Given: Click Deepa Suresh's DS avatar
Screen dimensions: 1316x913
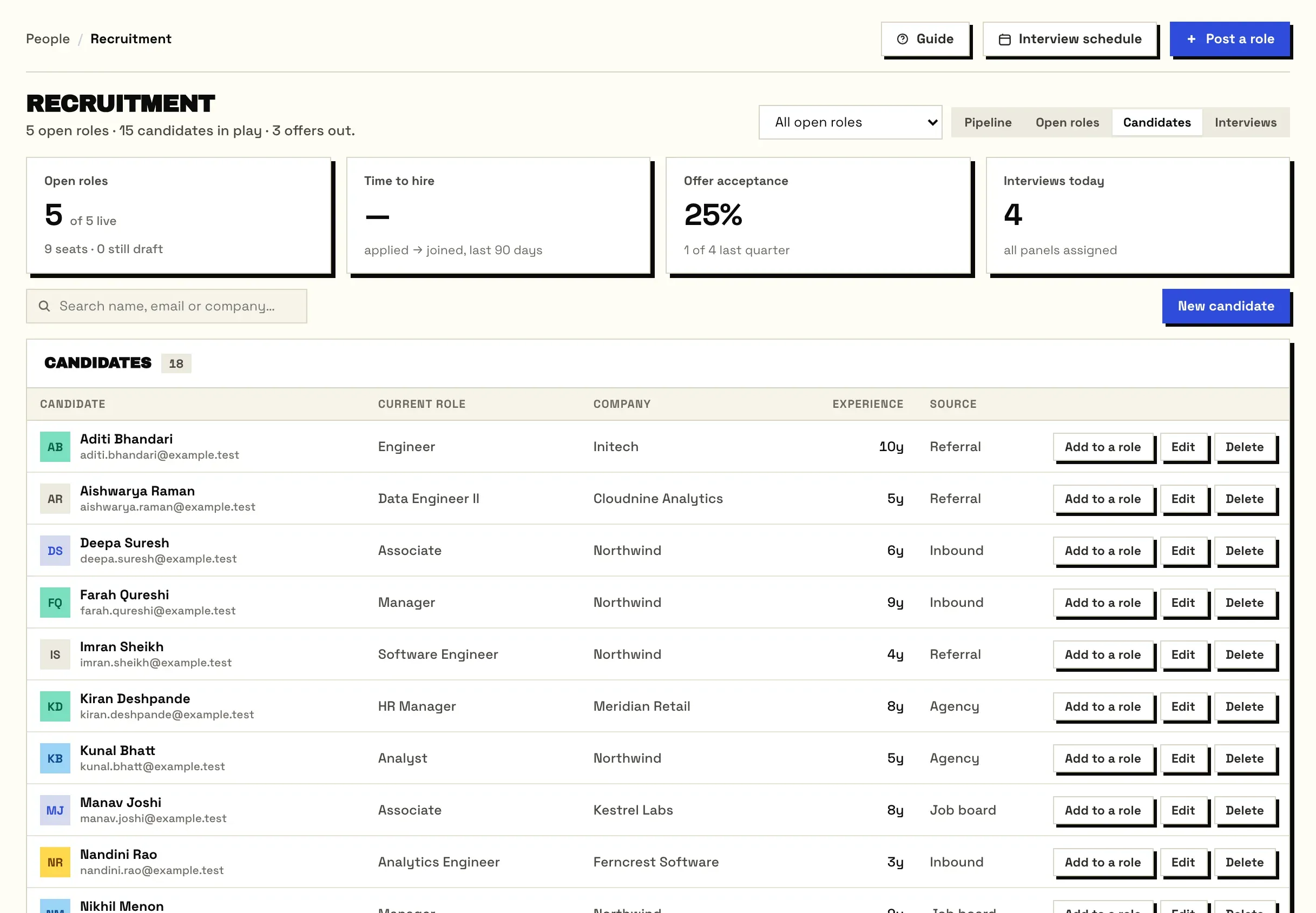Looking at the screenshot, I should [55, 551].
